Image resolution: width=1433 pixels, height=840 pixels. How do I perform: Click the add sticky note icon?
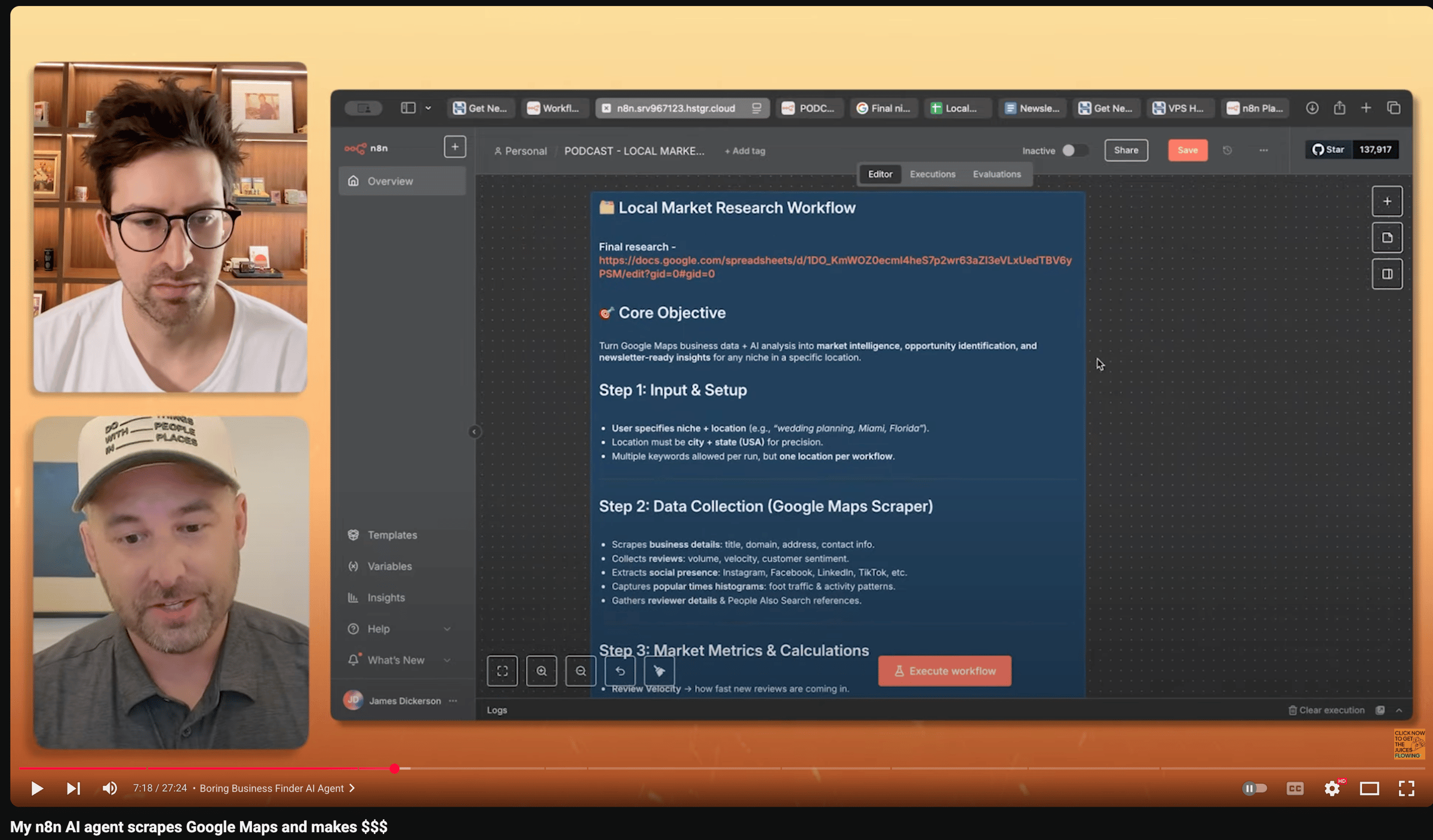coord(1386,238)
